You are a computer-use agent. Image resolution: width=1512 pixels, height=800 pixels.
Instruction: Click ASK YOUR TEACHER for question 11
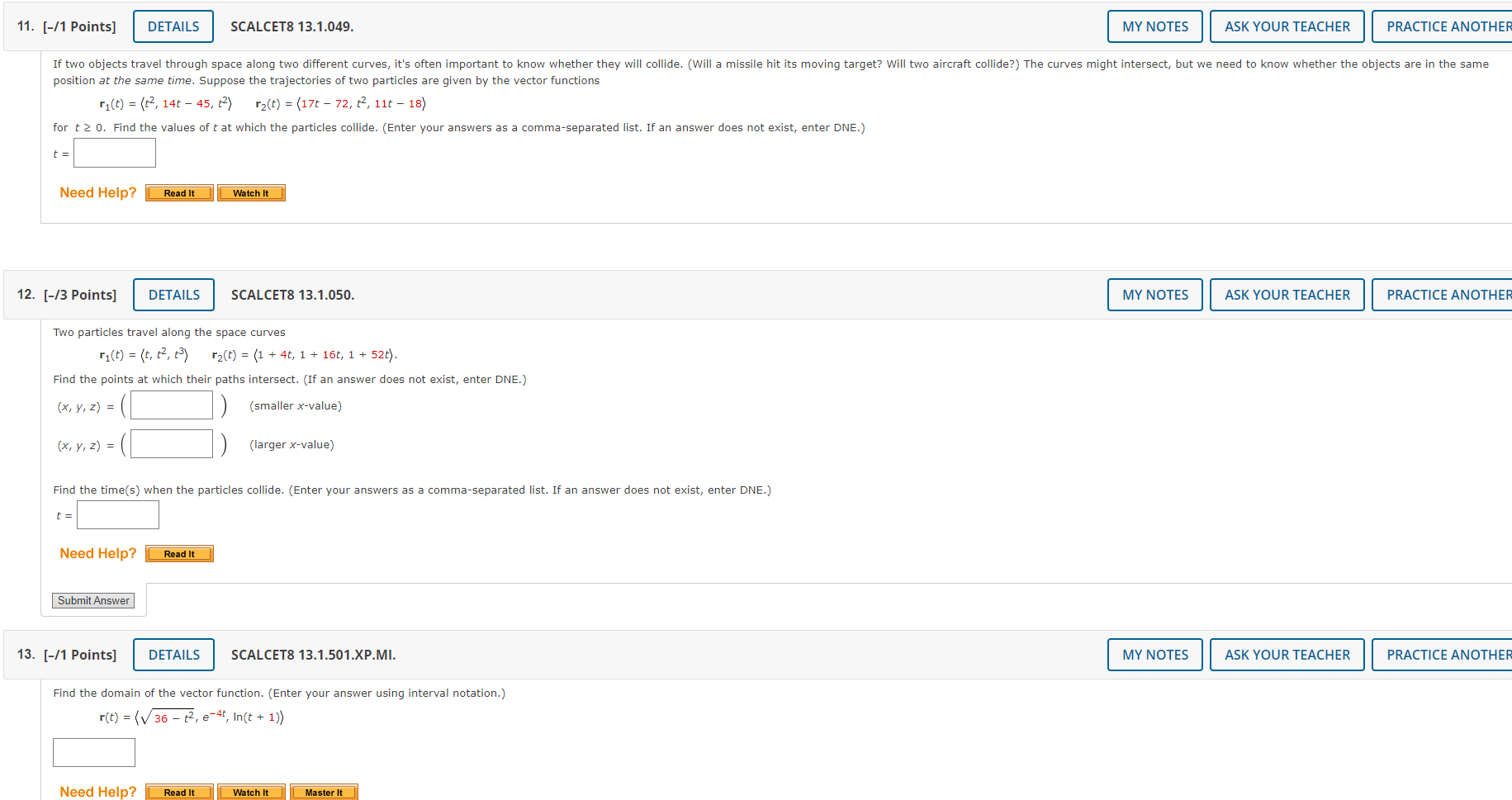(1287, 26)
